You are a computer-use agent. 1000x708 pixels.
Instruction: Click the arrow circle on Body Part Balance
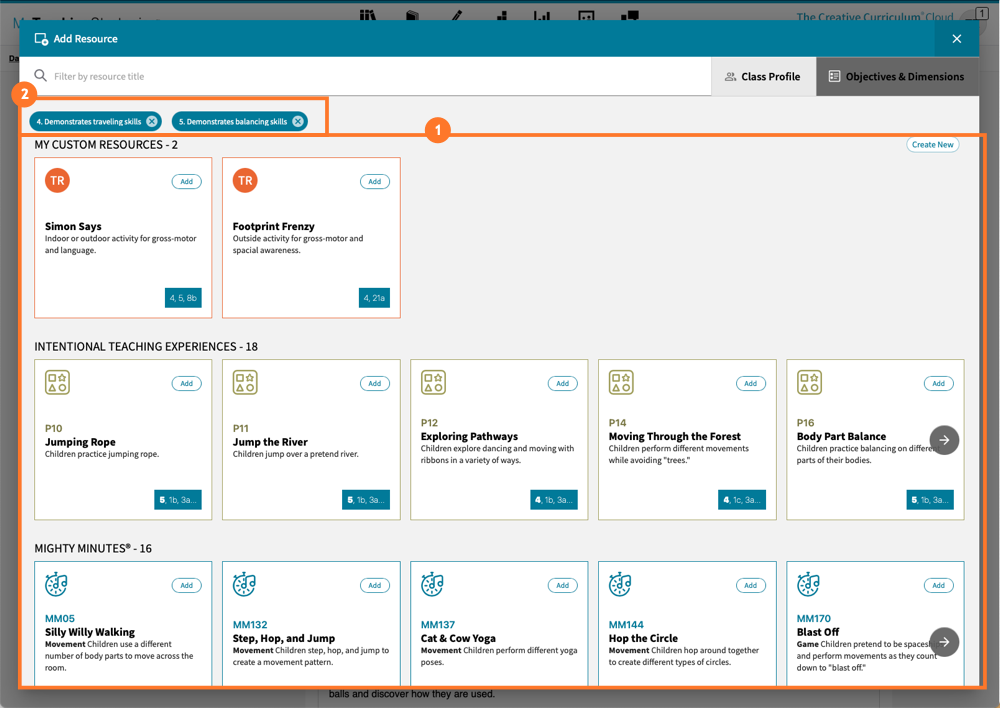tap(944, 440)
